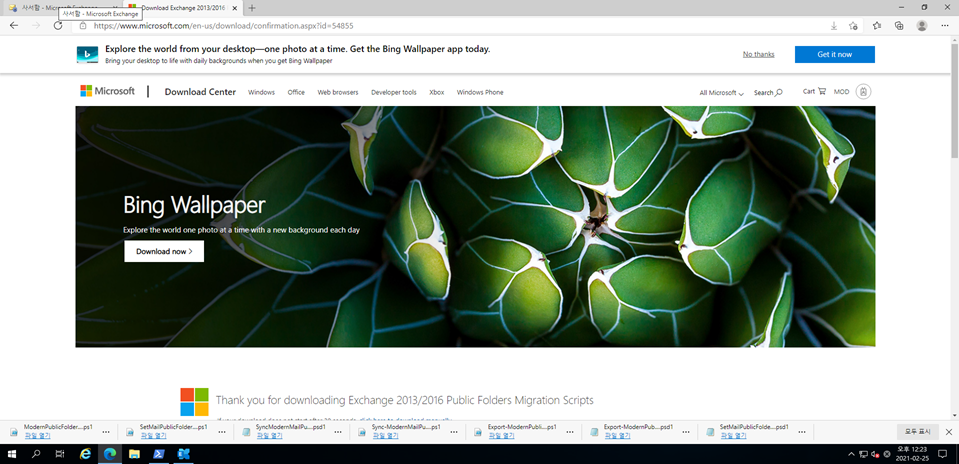Click the Bing Wallpaper hero image

[x=475, y=226]
